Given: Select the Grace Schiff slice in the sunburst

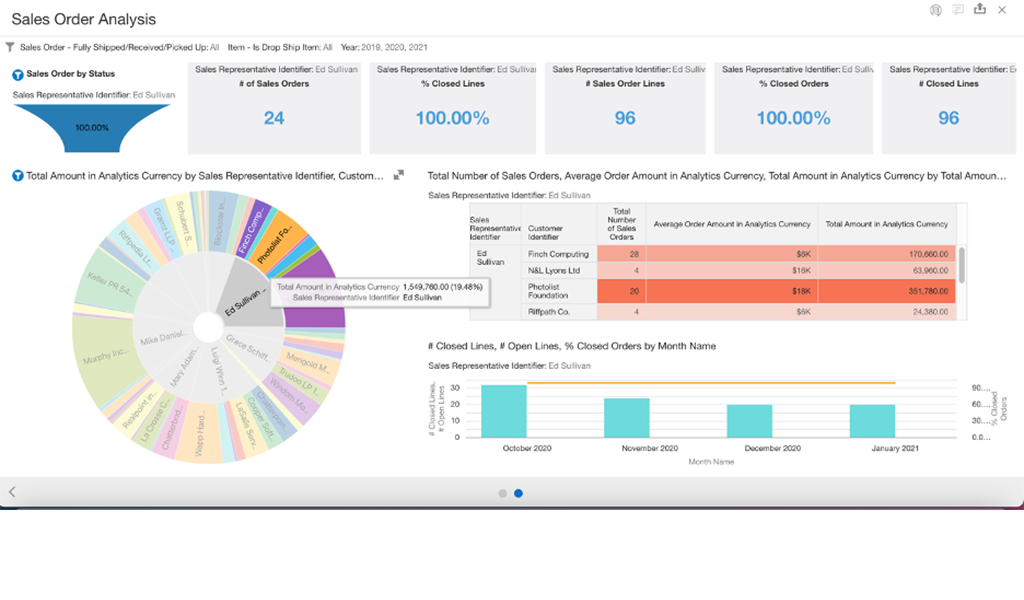Looking at the screenshot, I should pos(248,347).
